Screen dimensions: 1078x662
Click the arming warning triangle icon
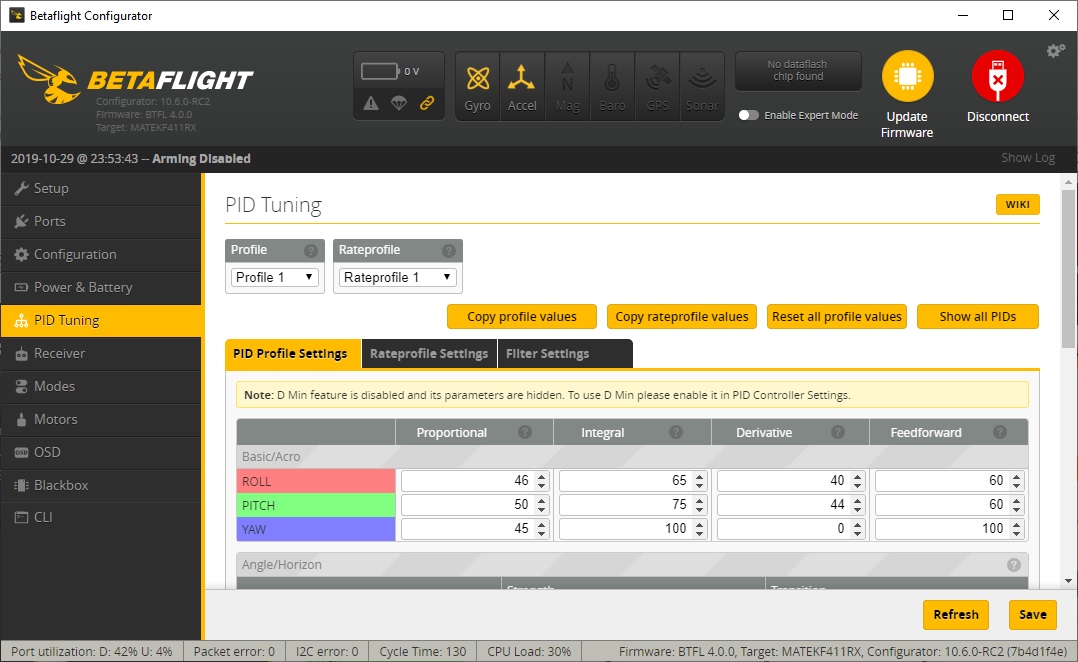point(371,103)
